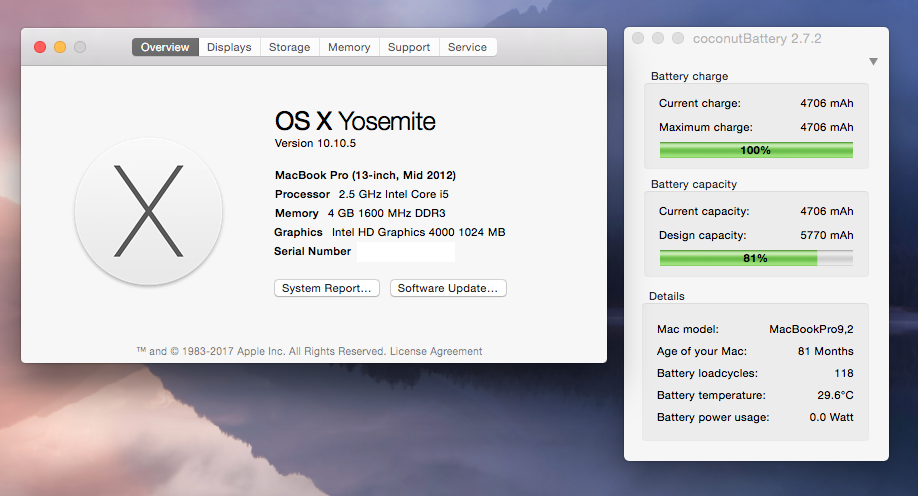The width and height of the screenshot is (918, 496).
Task: Switch to the Overview tab
Action: (165, 47)
